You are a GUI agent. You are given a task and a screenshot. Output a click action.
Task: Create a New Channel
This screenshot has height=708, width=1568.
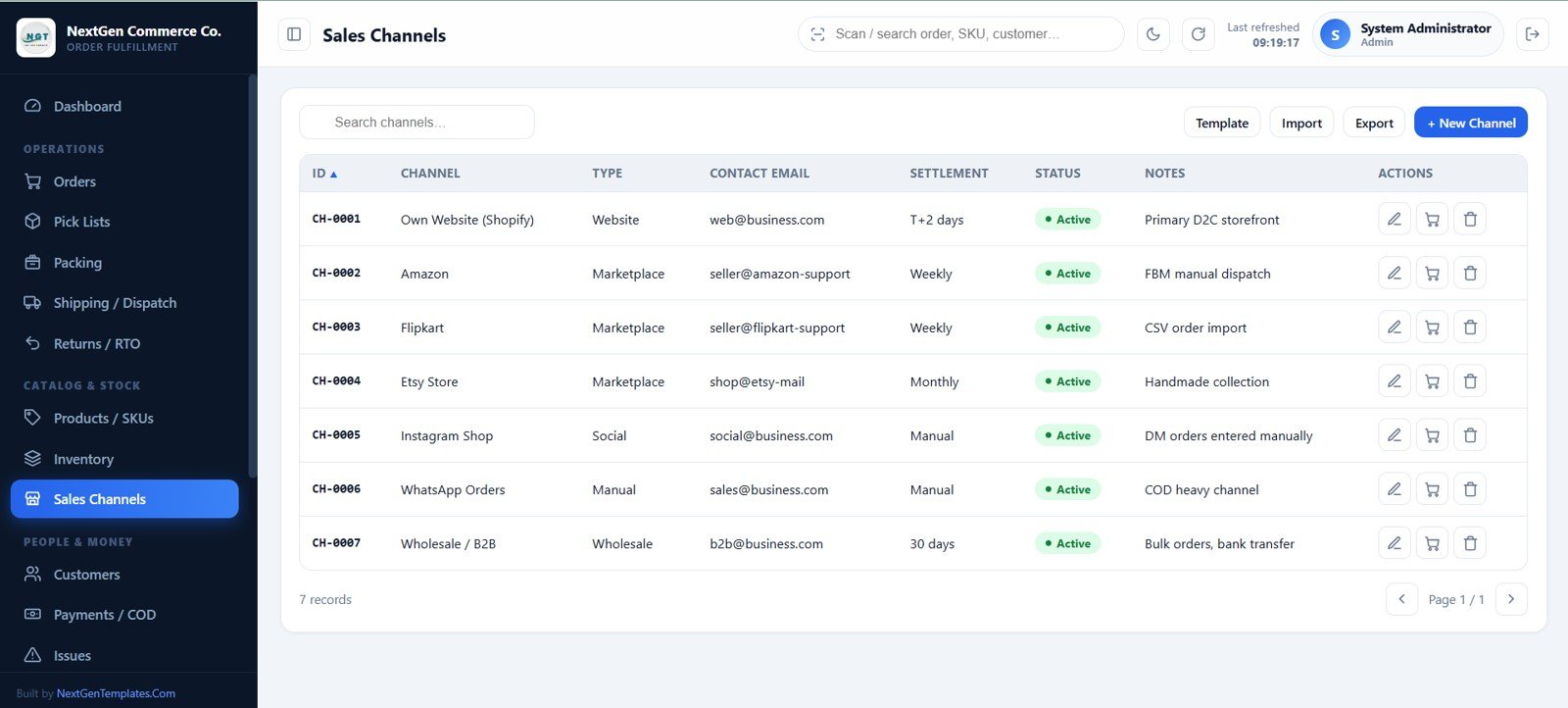point(1471,123)
